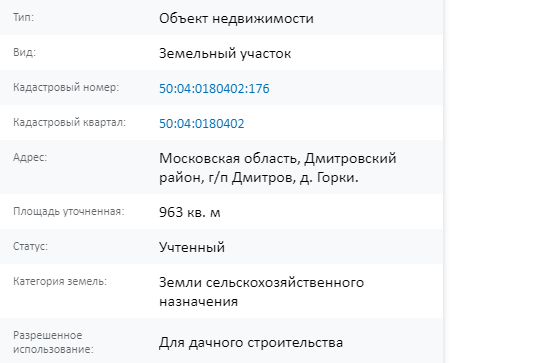This screenshot has width=558, height=363.
Task: Click the "Кадастровый квартал:" label
Action: pos(69,122)
